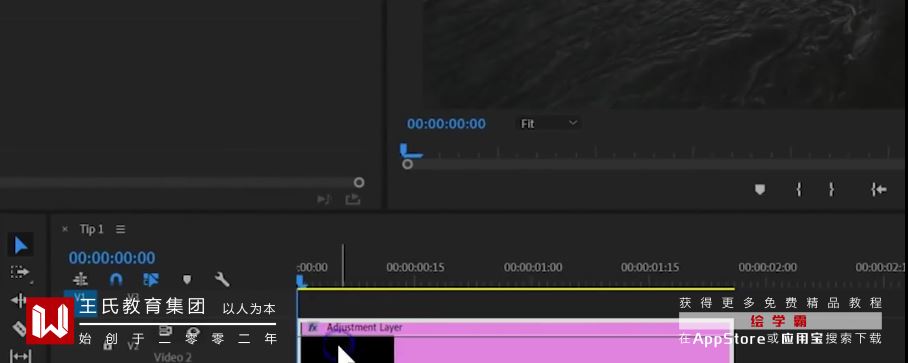
Task: Click timeline ruler at 00:00:01:15
Action: pyautogui.click(x=650, y=267)
